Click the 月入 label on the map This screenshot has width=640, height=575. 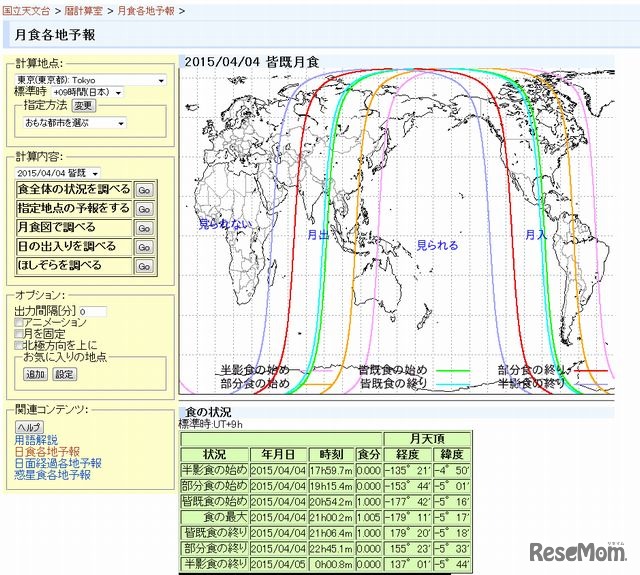(536, 235)
